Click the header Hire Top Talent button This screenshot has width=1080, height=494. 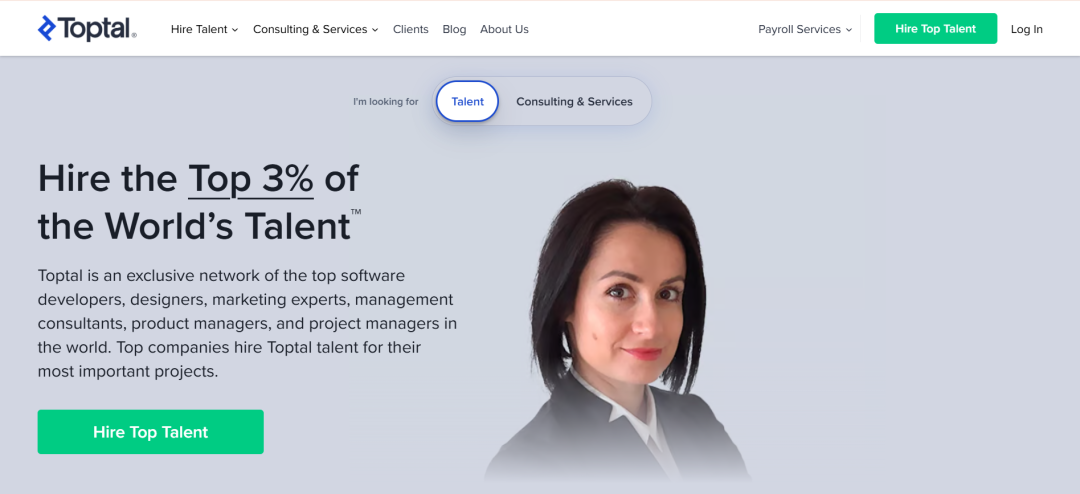click(935, 28)
